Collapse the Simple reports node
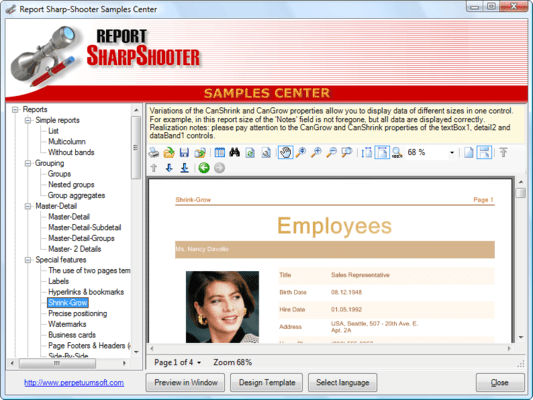 (x=28, y=120)
